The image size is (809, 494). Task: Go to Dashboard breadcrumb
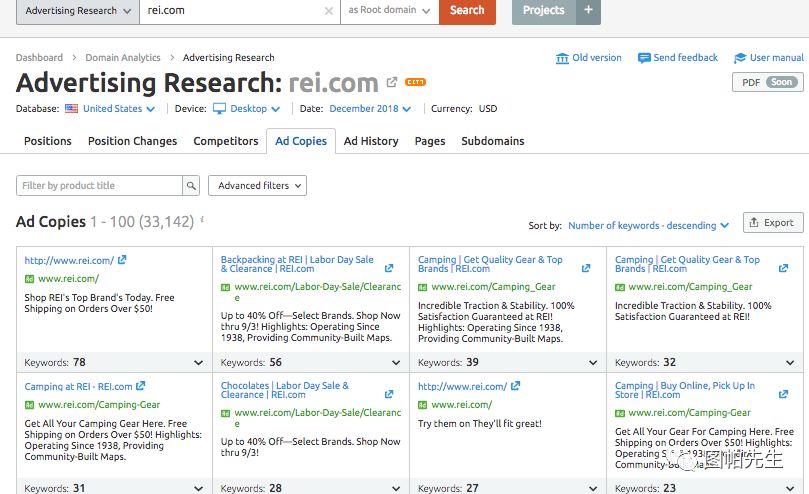coord(39,57)
